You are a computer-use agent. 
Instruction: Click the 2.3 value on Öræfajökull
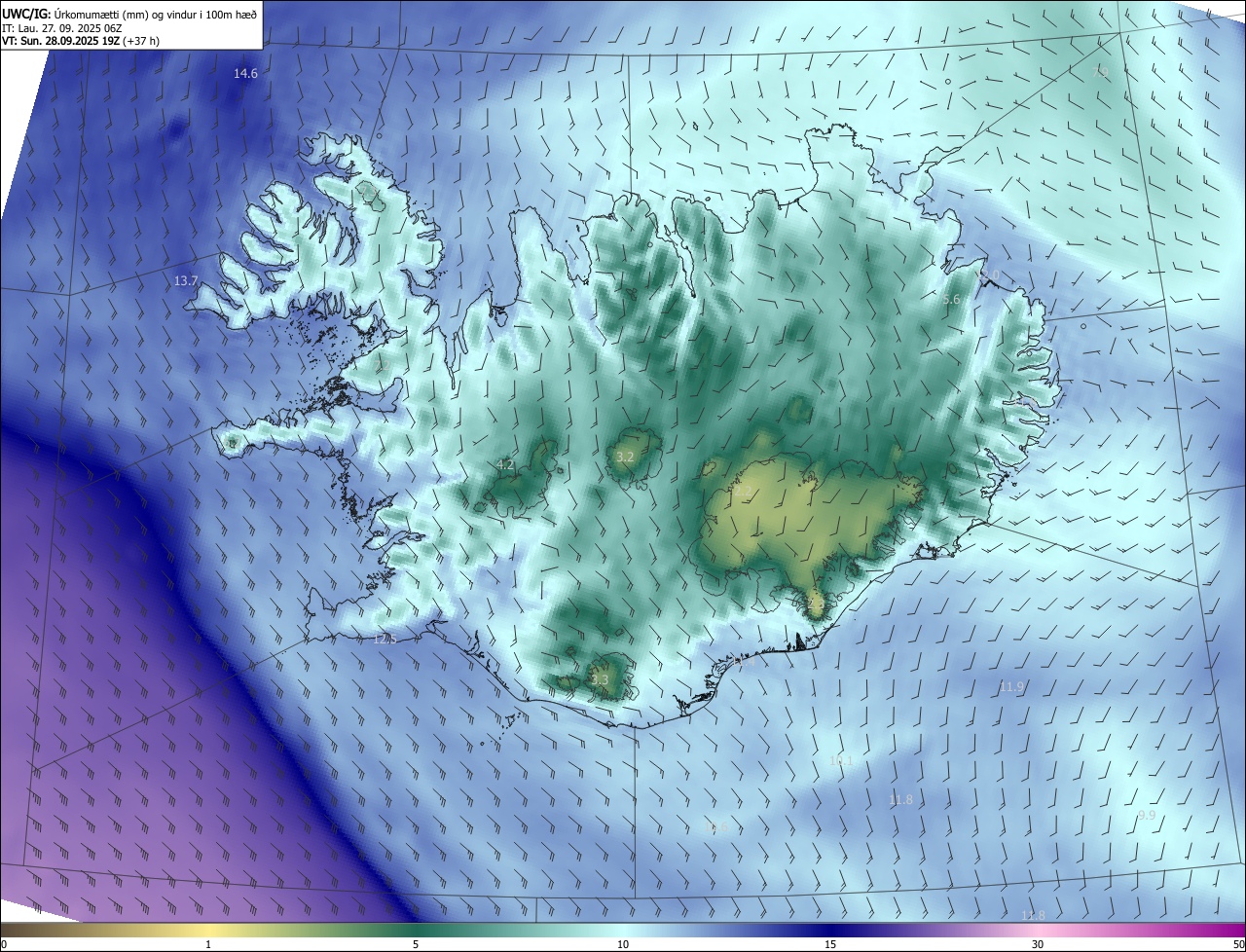pos(816,604)
